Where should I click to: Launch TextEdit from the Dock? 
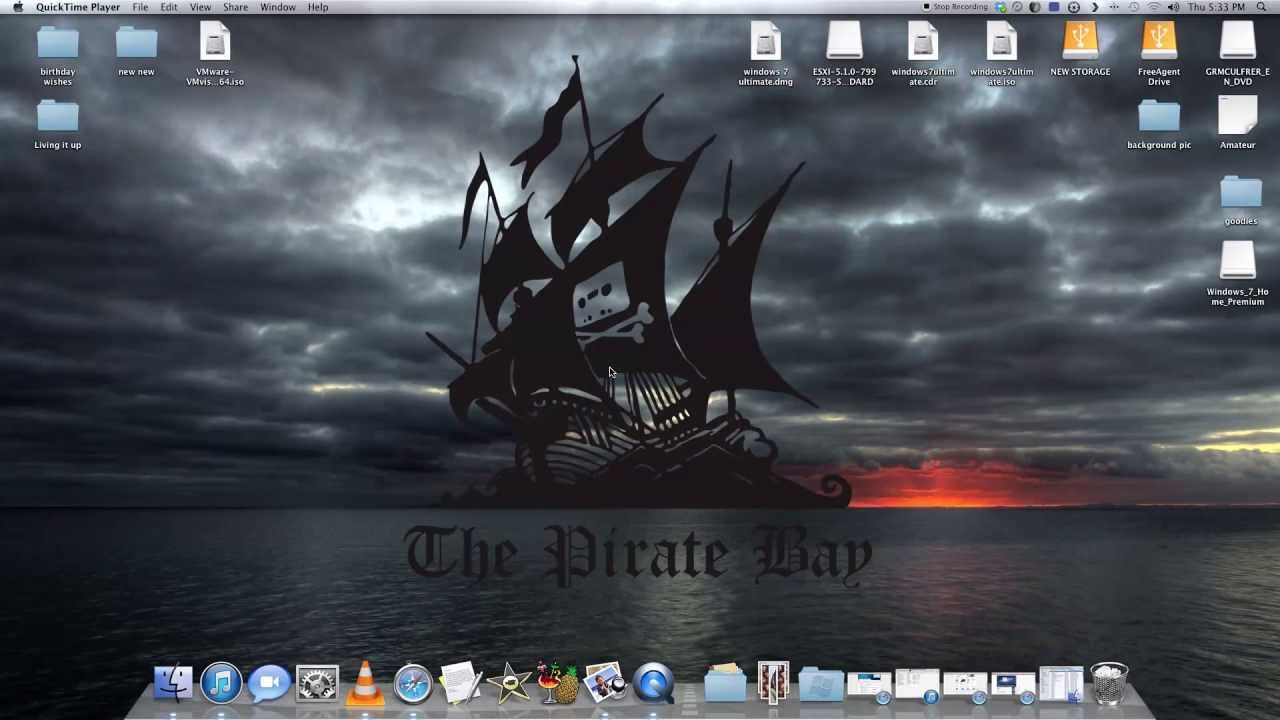pos(461,684)
